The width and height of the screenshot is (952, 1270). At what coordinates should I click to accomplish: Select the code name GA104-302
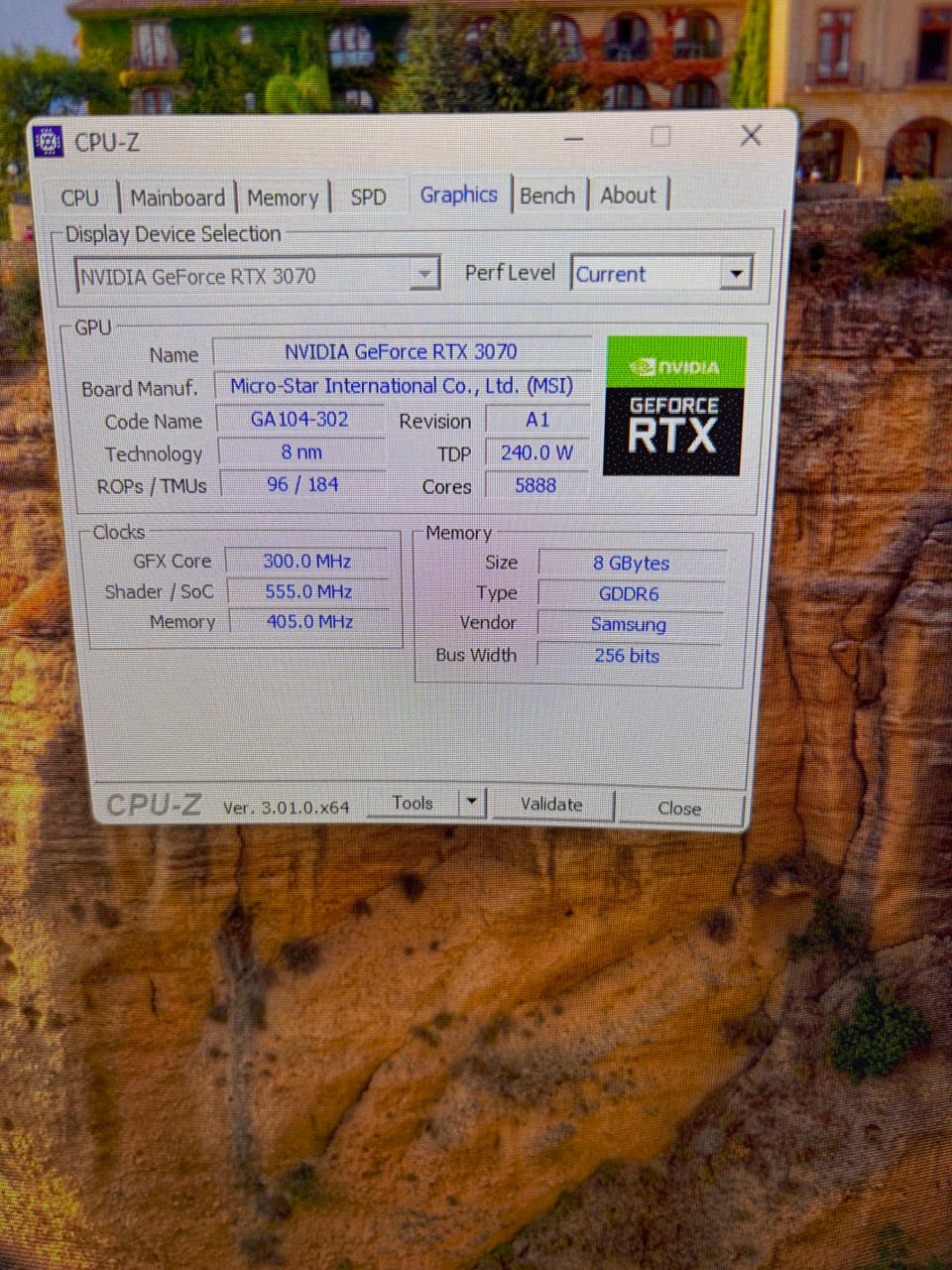pyautogui.click(x=299, y=419)
